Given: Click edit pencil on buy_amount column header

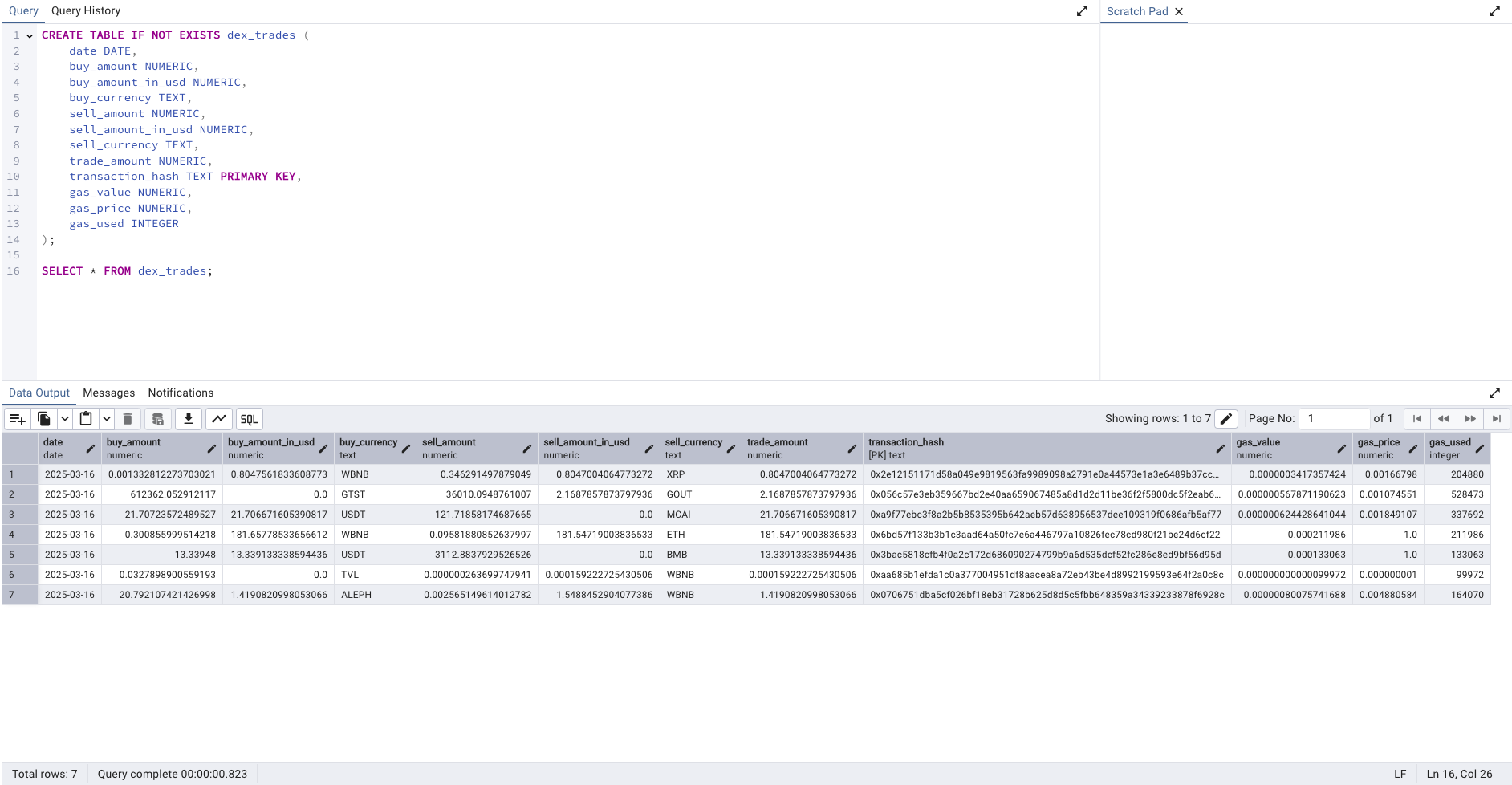Looking at the screenshot, I should 212,449.
